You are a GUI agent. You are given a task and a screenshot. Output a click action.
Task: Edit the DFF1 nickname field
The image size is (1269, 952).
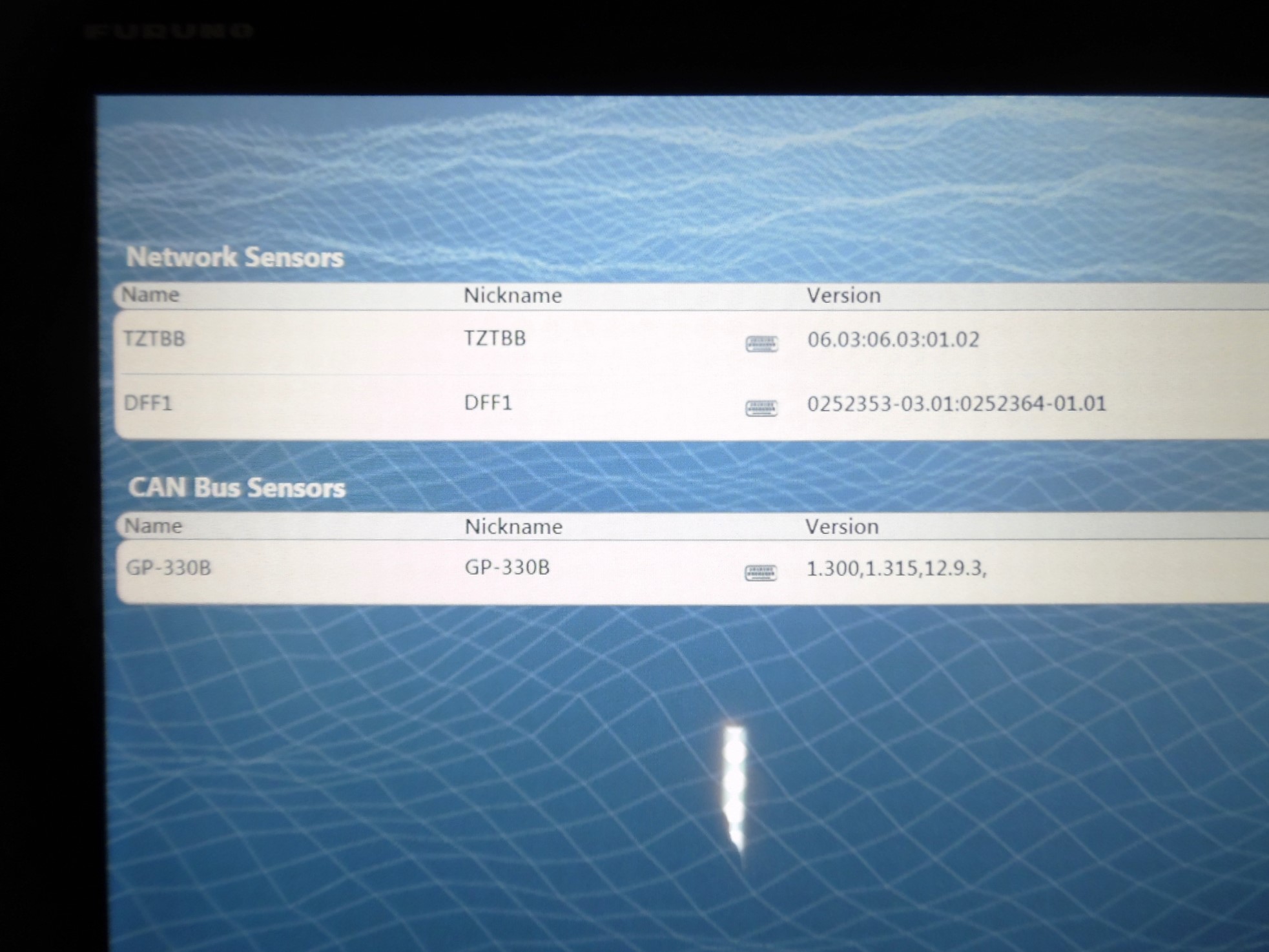[x=488, y=403]
